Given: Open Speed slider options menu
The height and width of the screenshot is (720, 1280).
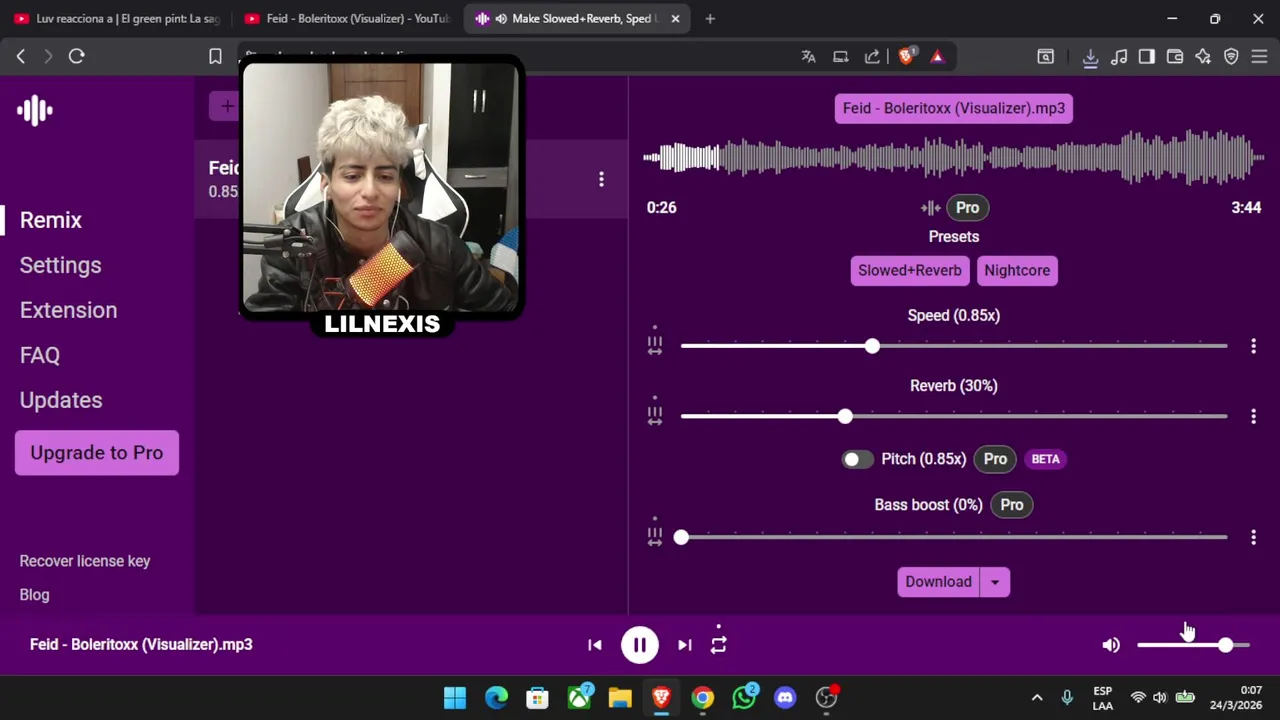Looking at the screenshot, I should [1253, 346].
